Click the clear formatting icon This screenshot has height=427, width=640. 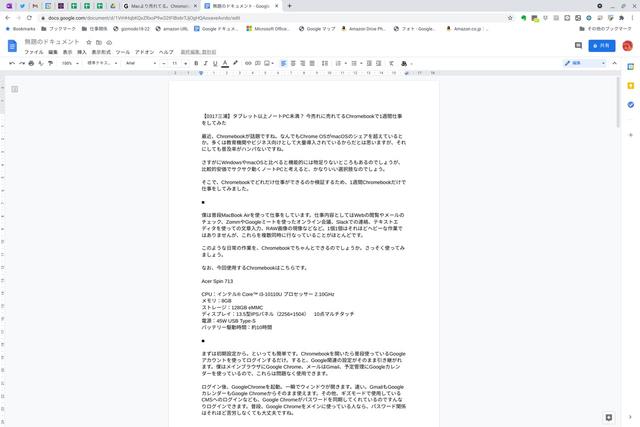(x=391, y=63)
